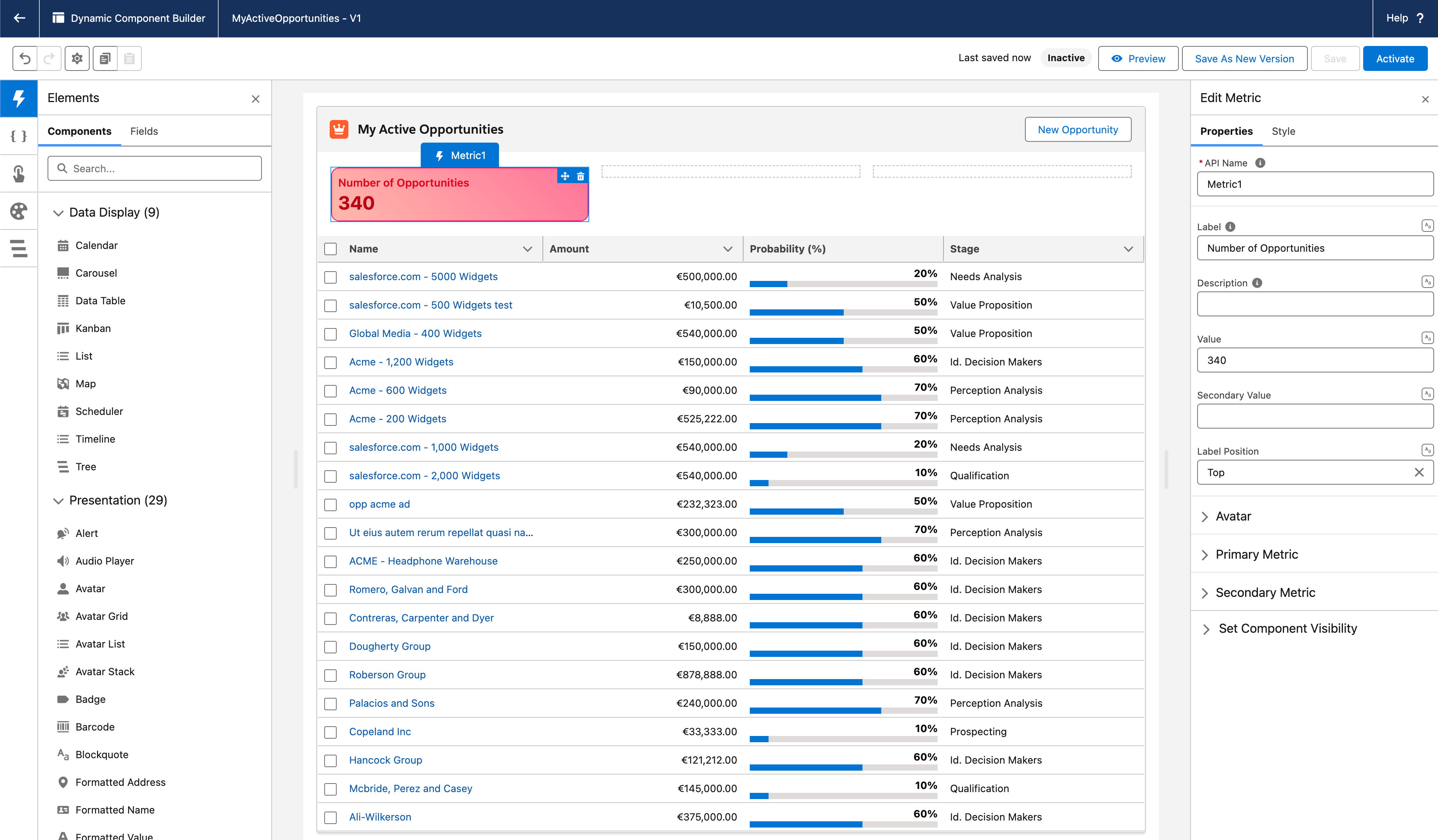The image size is (1438, 840).
Task: Open the Stage column dropdown arrow
Action: click(x=1128, y=249)
